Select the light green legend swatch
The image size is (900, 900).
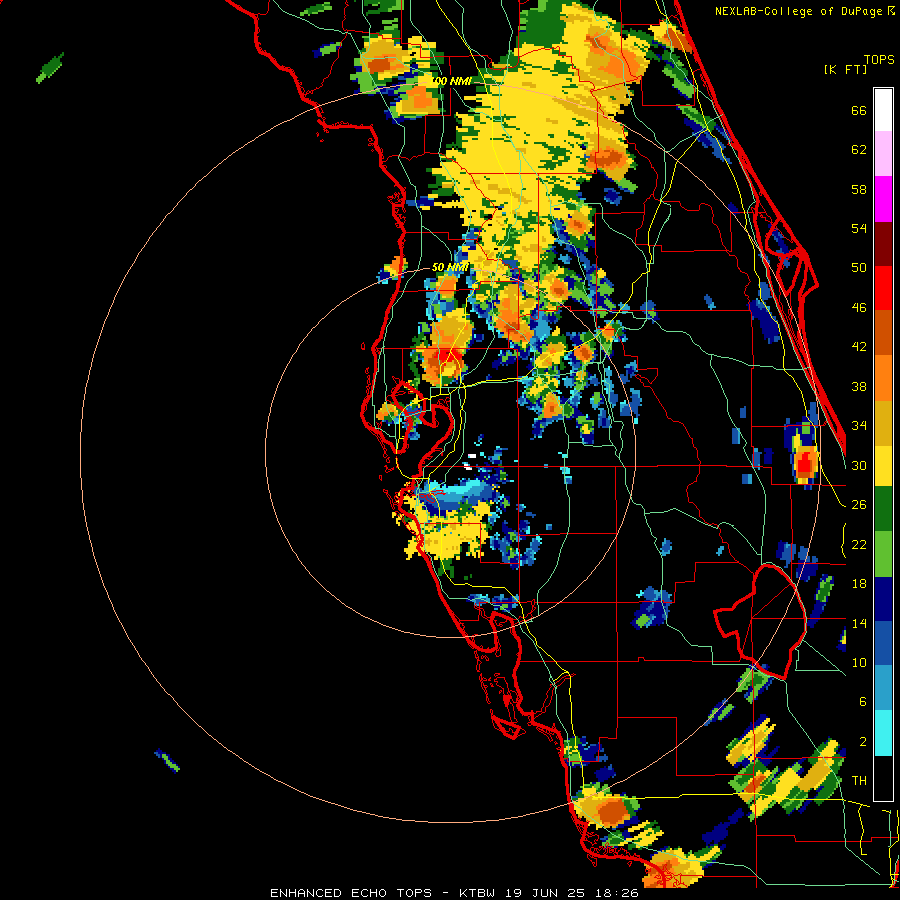883,554
